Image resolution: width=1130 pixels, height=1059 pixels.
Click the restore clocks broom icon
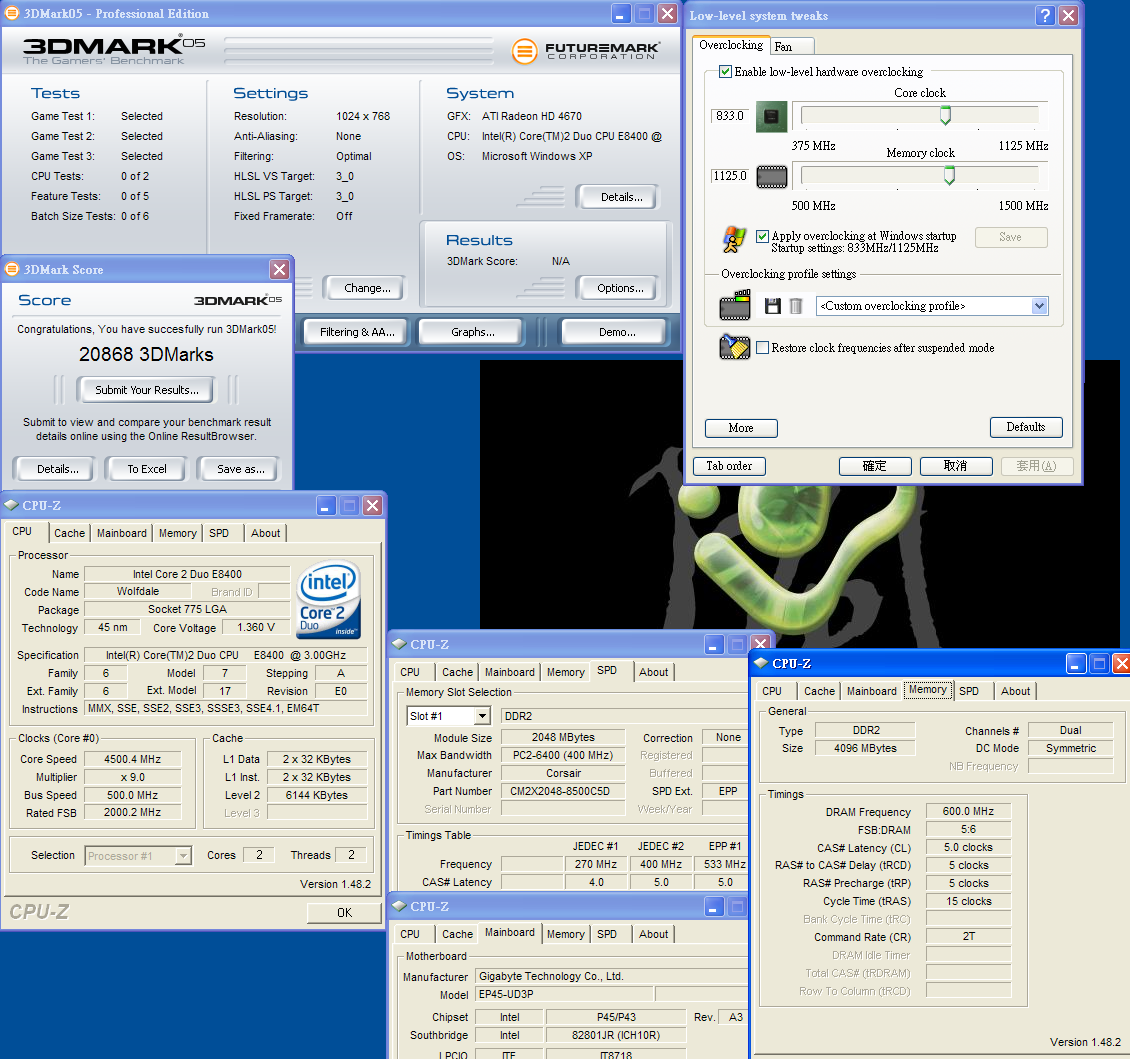coord(735,347)
